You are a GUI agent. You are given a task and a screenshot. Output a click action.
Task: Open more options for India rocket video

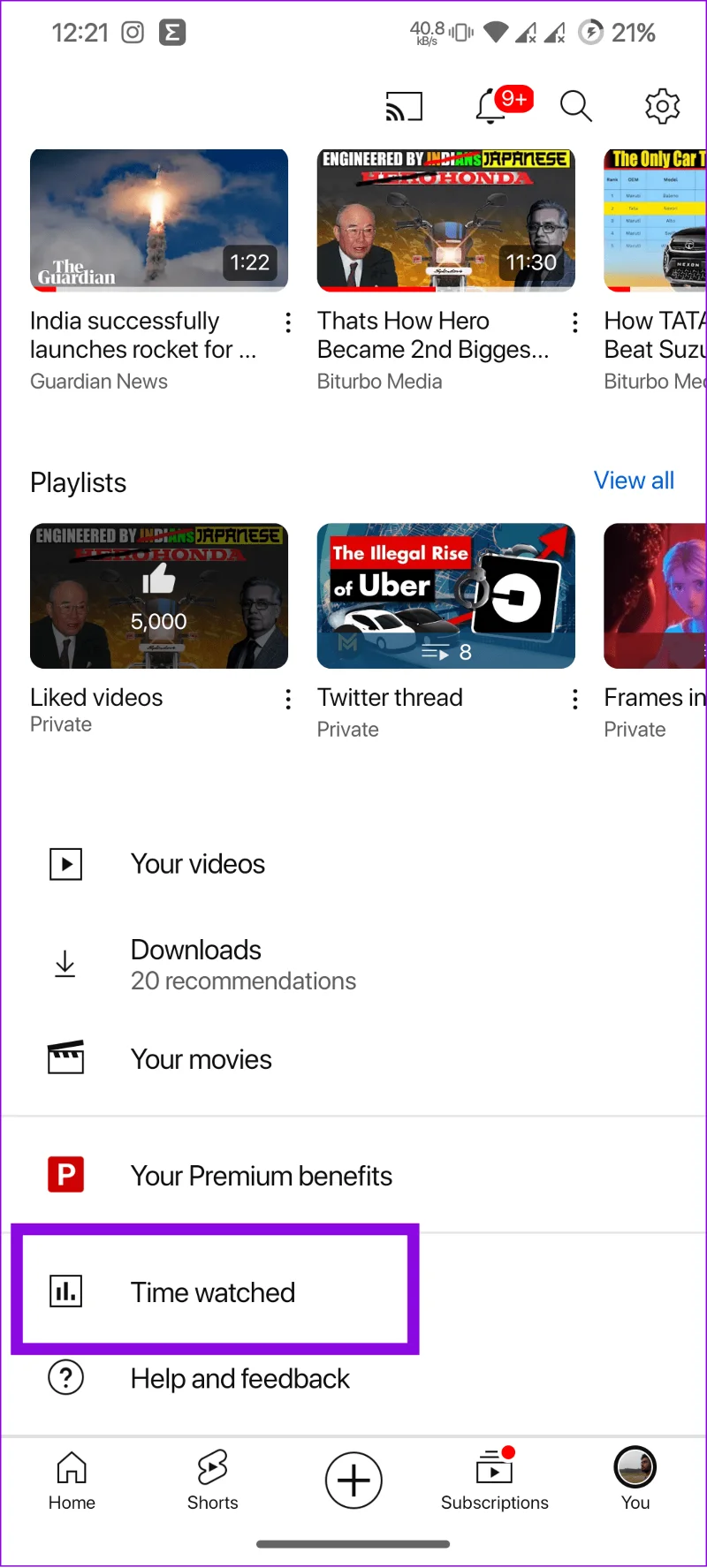click(x=288, y=322)
